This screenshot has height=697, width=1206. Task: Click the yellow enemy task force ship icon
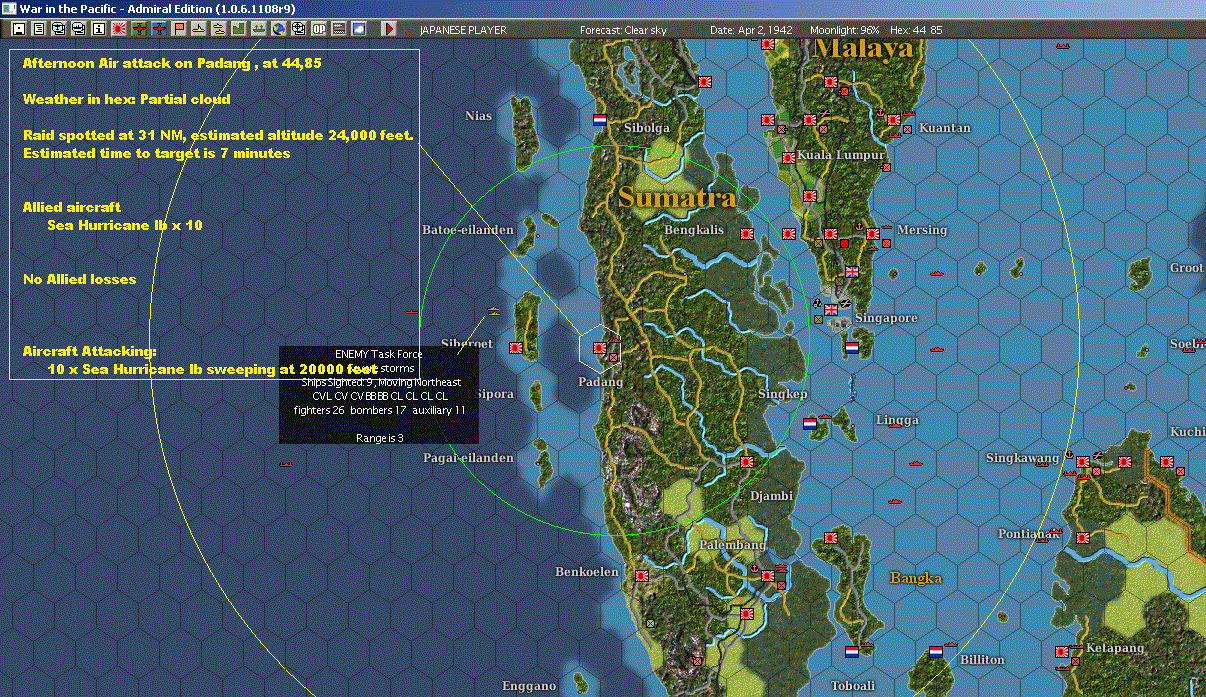pyautogui.click(x=493, y=312)
